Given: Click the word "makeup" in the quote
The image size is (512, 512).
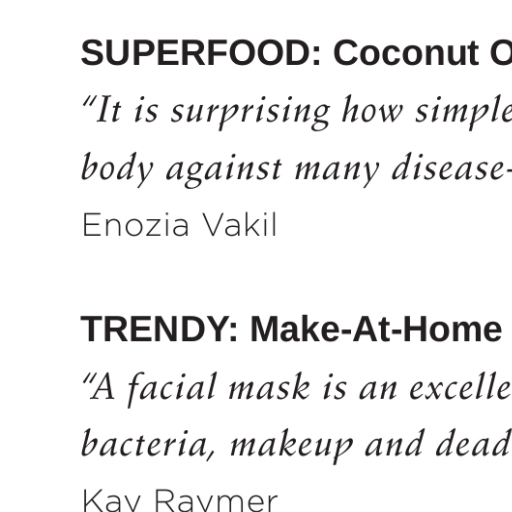Looking at the screenshot, I should tap(291, 447).
